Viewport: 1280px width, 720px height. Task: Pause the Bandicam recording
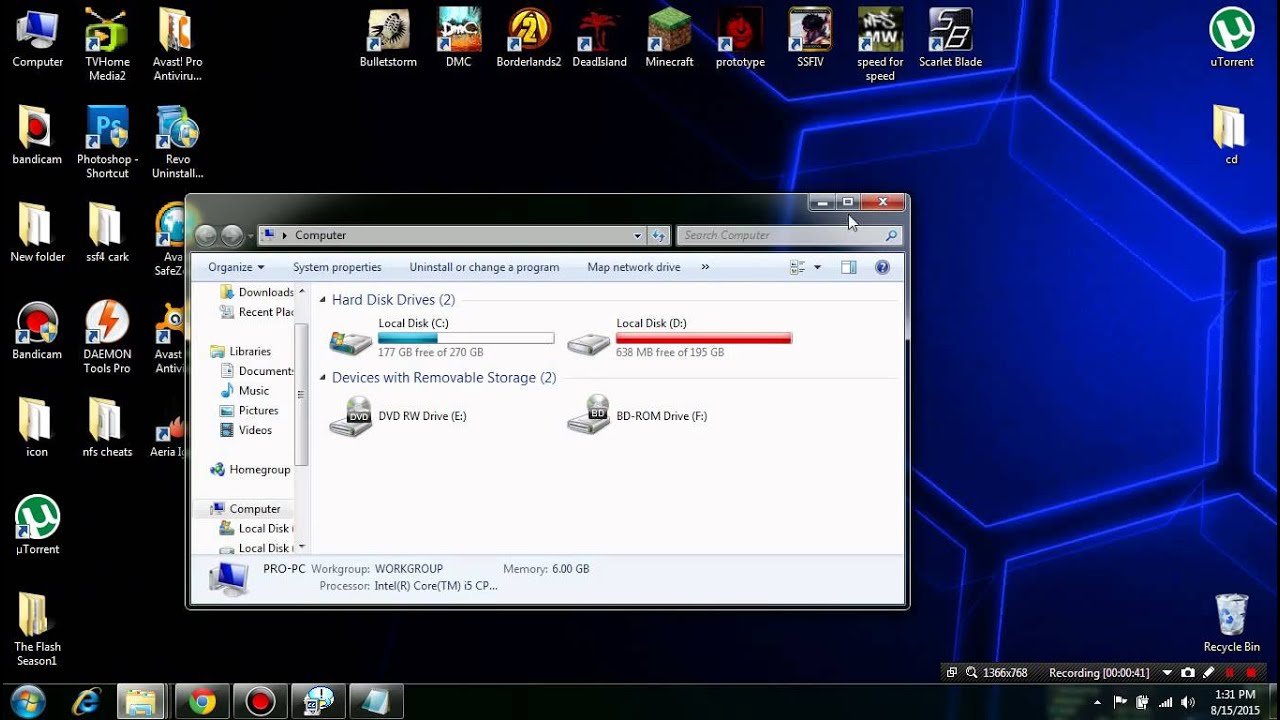[1230, 672]
